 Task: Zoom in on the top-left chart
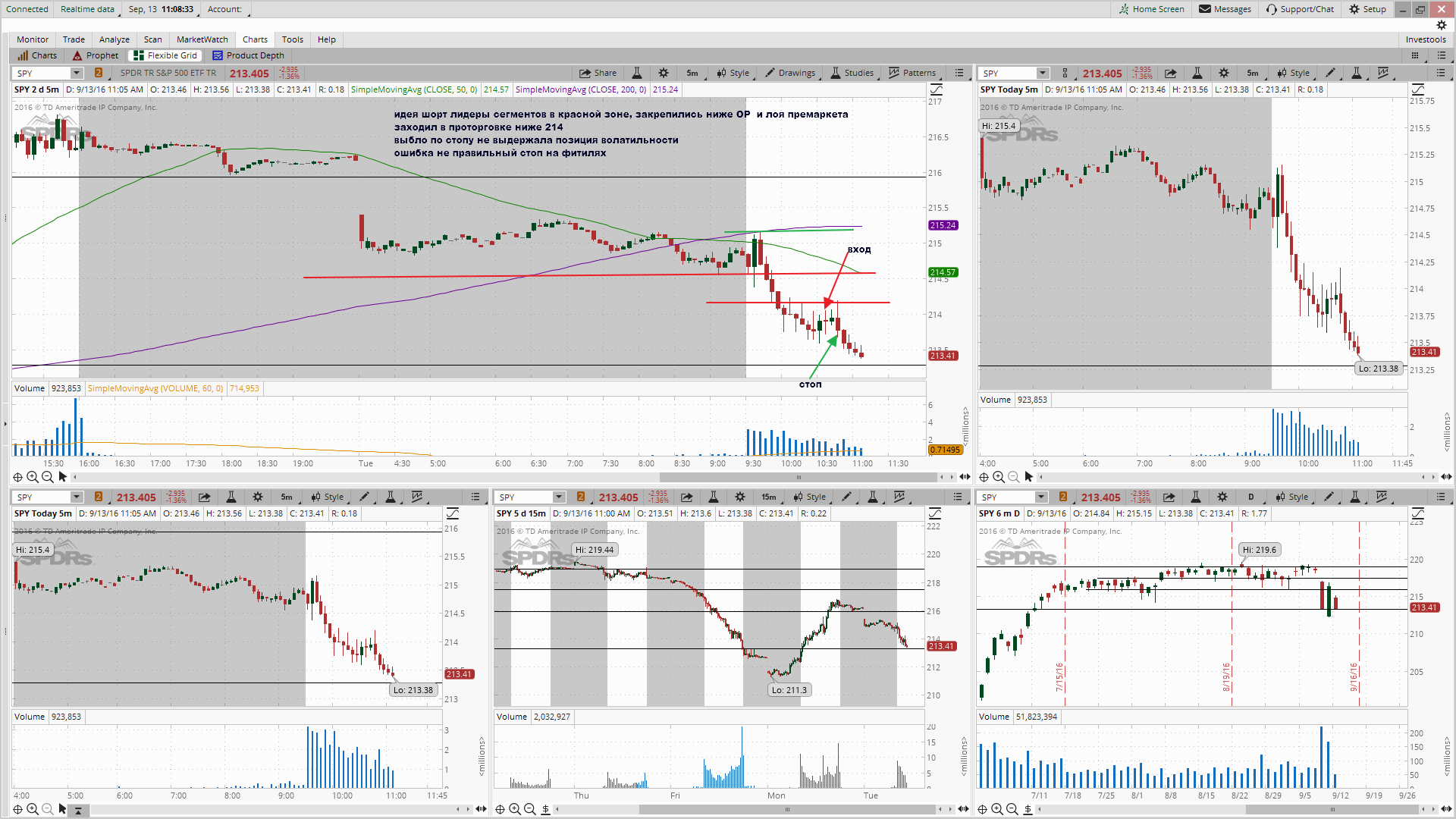click(33, 477)
